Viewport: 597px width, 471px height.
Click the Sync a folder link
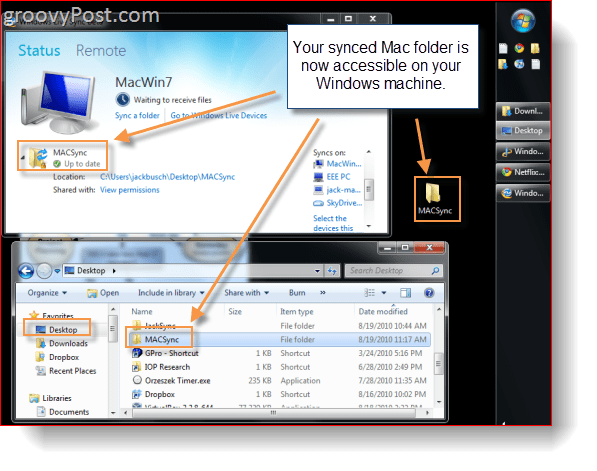(137, 115)
